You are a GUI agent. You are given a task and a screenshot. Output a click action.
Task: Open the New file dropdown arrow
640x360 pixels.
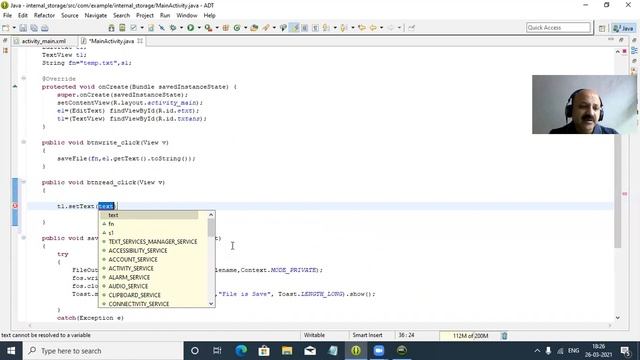(14, 28)
